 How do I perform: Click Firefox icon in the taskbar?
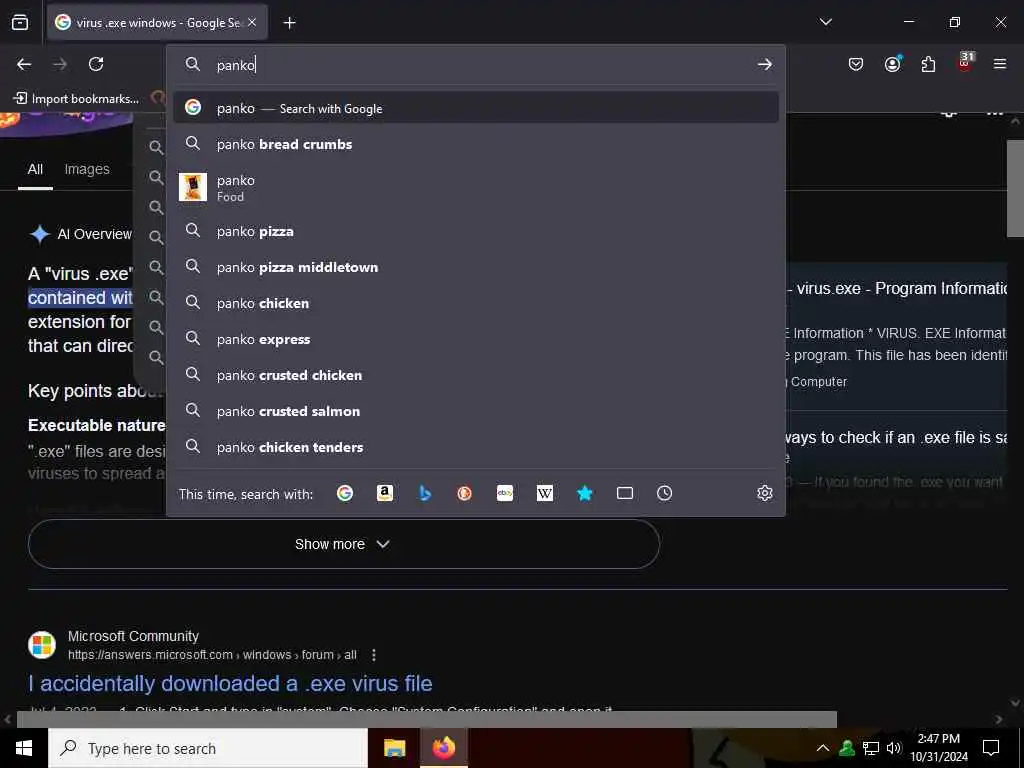(443, 748)
